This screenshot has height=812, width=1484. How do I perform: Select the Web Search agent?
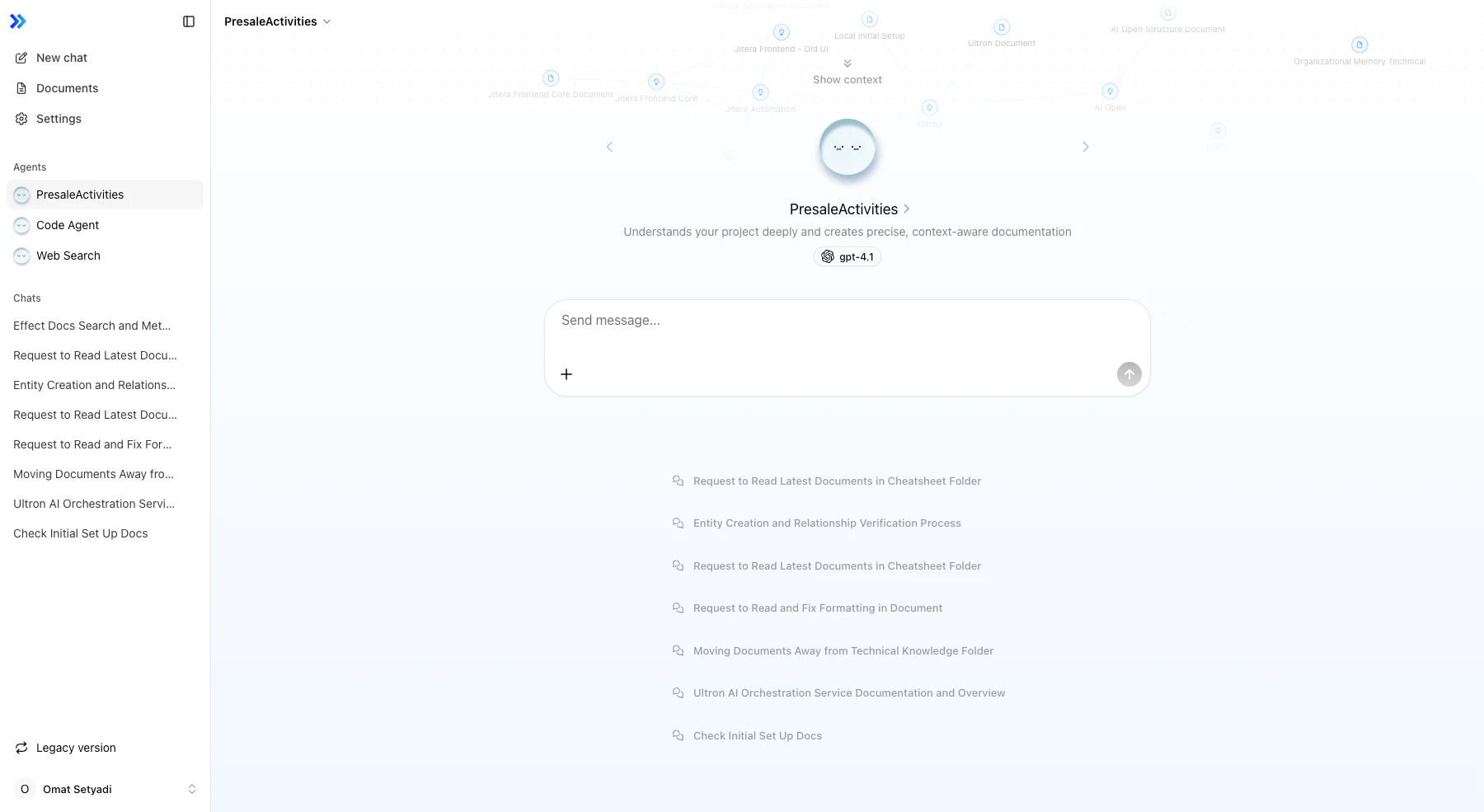105,256
